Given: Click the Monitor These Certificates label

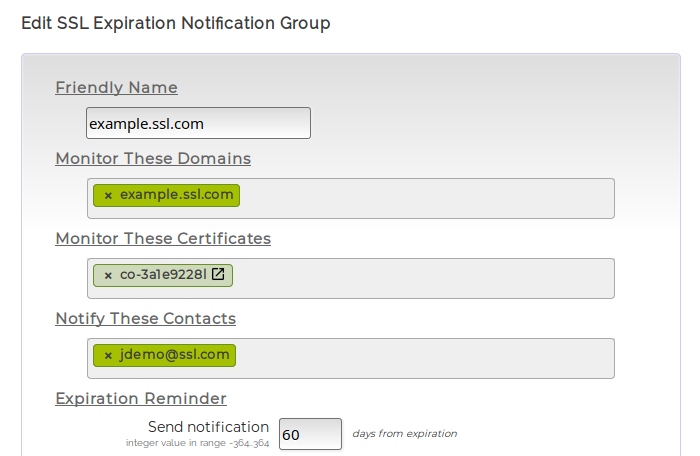Looking at the screenshot, I should click(163, 238).
